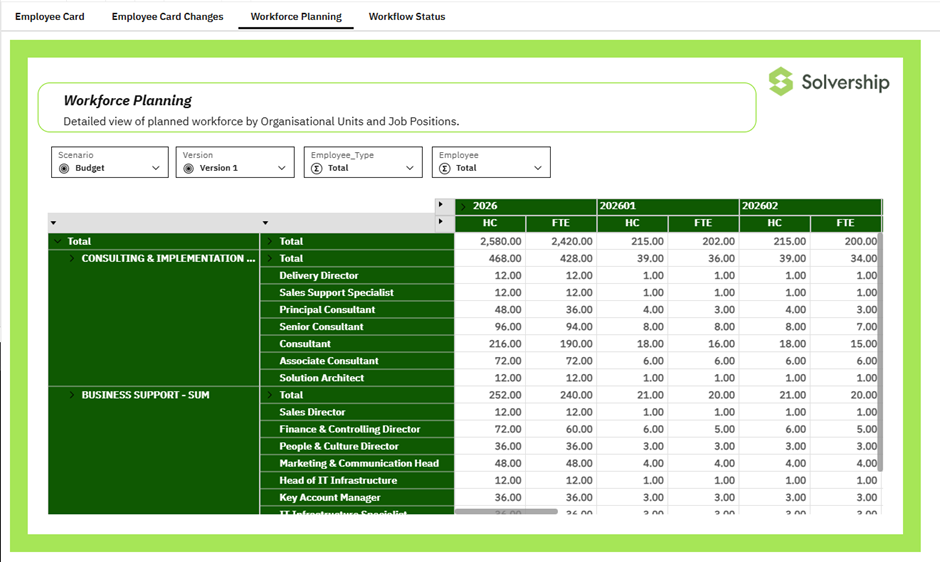Select the Workforce Planning tab
Image resolution: width=940 pixels, height=562 pixels.
tap(296, 17)
